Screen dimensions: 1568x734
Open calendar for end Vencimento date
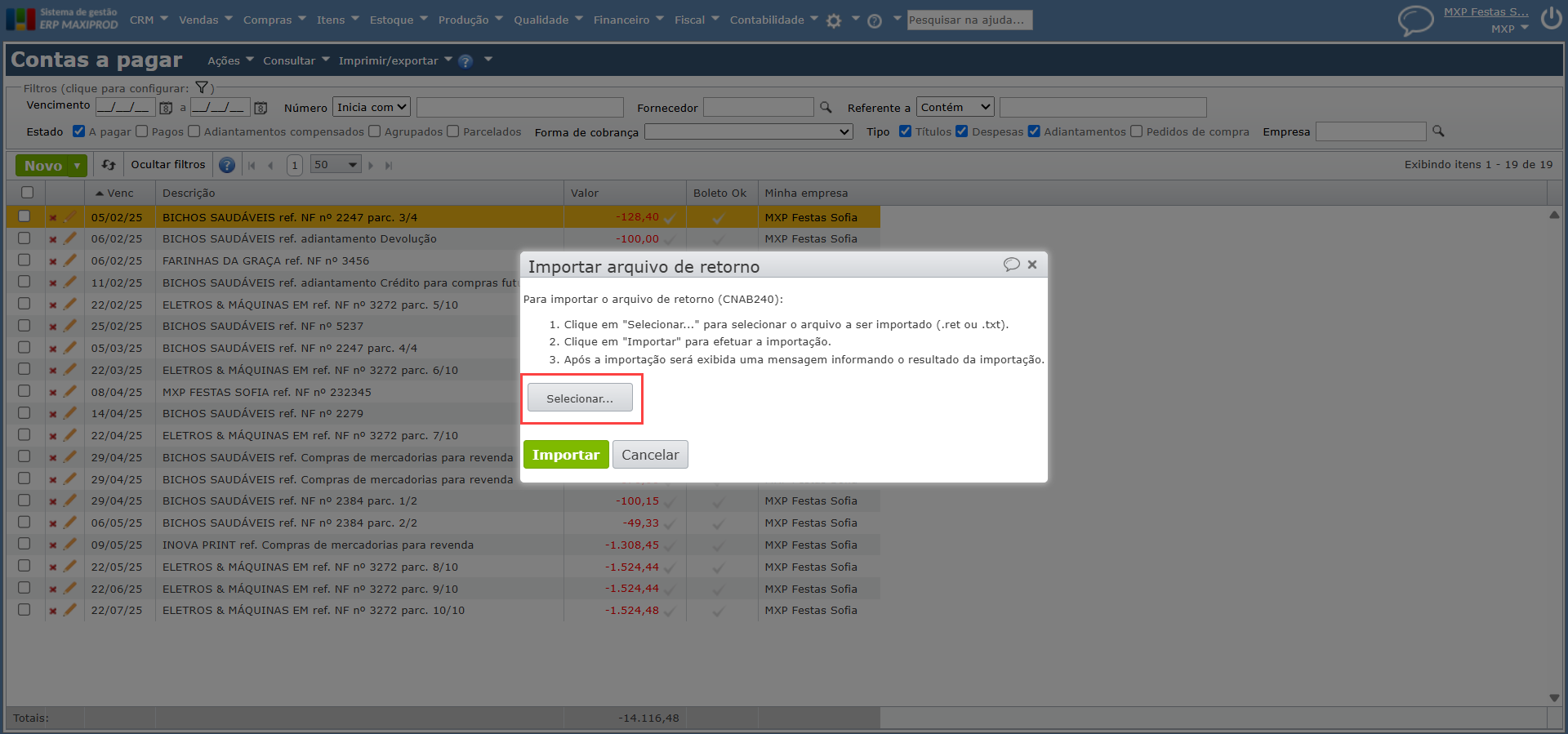pyautogui.click(x=261, y=108)
